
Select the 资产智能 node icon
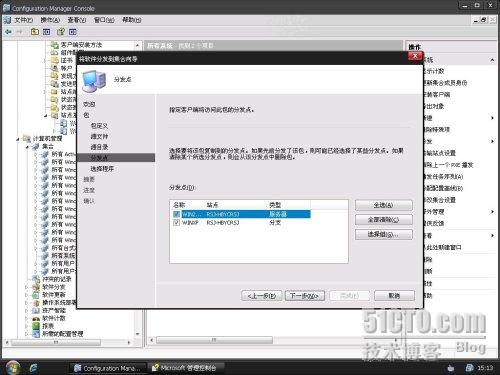point(36,310)
